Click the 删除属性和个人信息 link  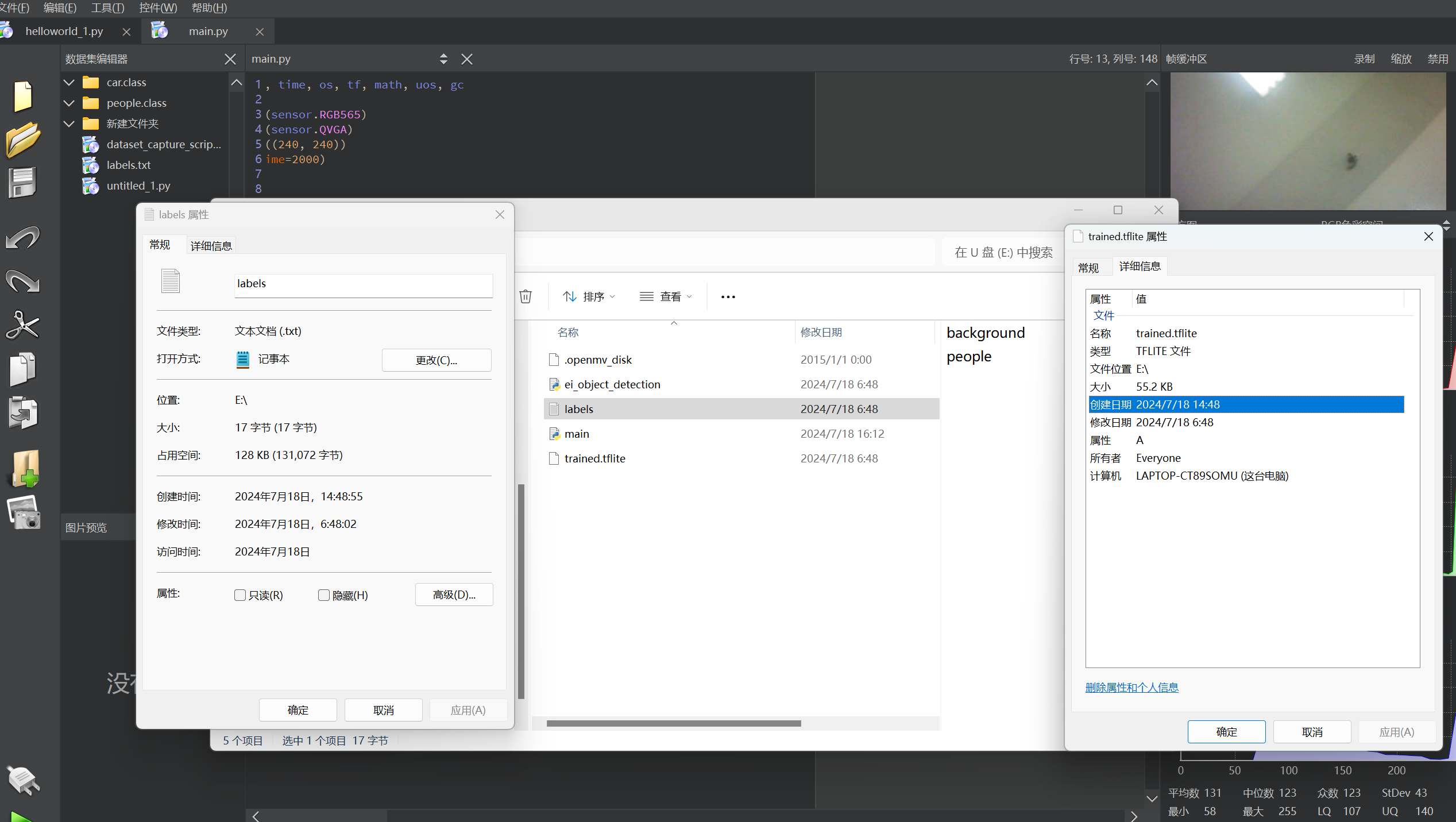coord(1131,687)
